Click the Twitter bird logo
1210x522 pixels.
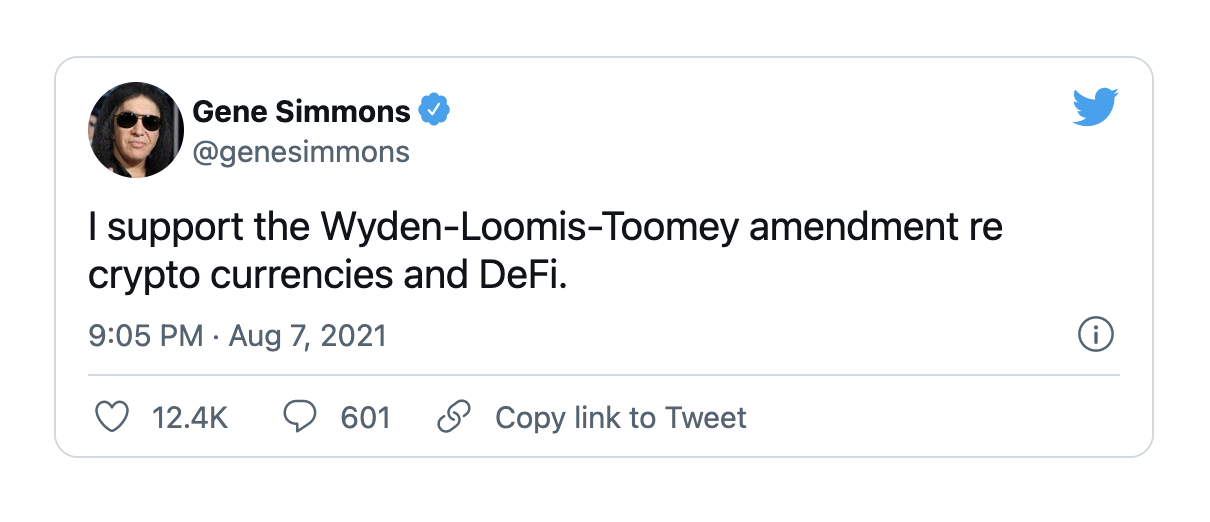click(1096, 107)
